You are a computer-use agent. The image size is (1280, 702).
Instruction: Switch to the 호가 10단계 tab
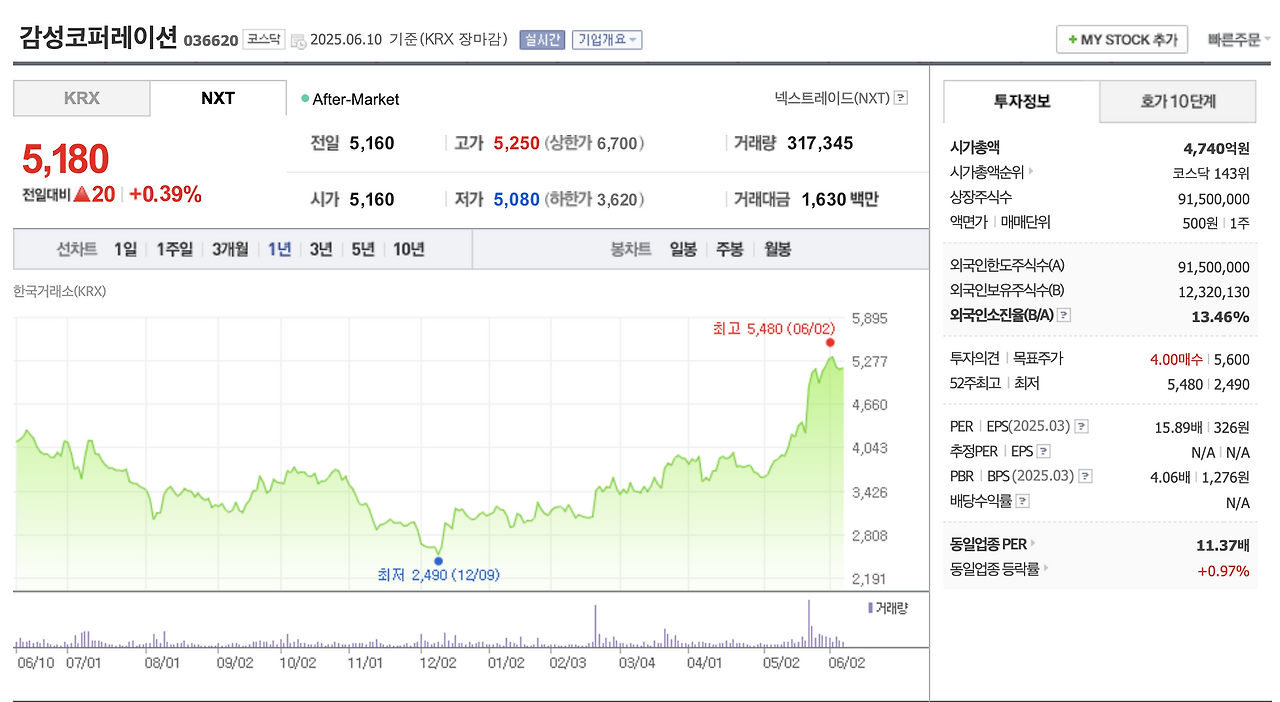point(1177,102)
